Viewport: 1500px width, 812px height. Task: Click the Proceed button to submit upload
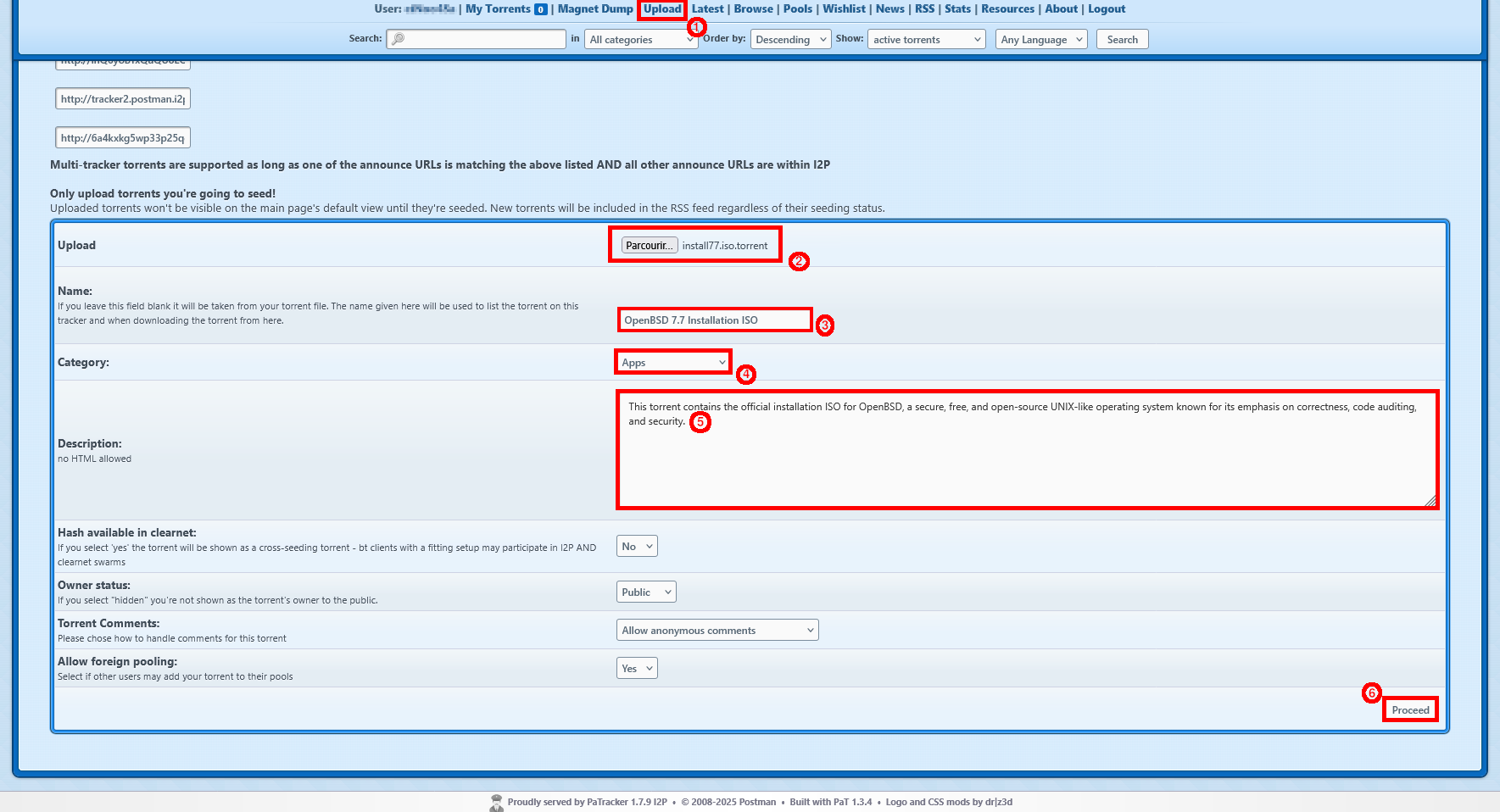point(1409,709)
